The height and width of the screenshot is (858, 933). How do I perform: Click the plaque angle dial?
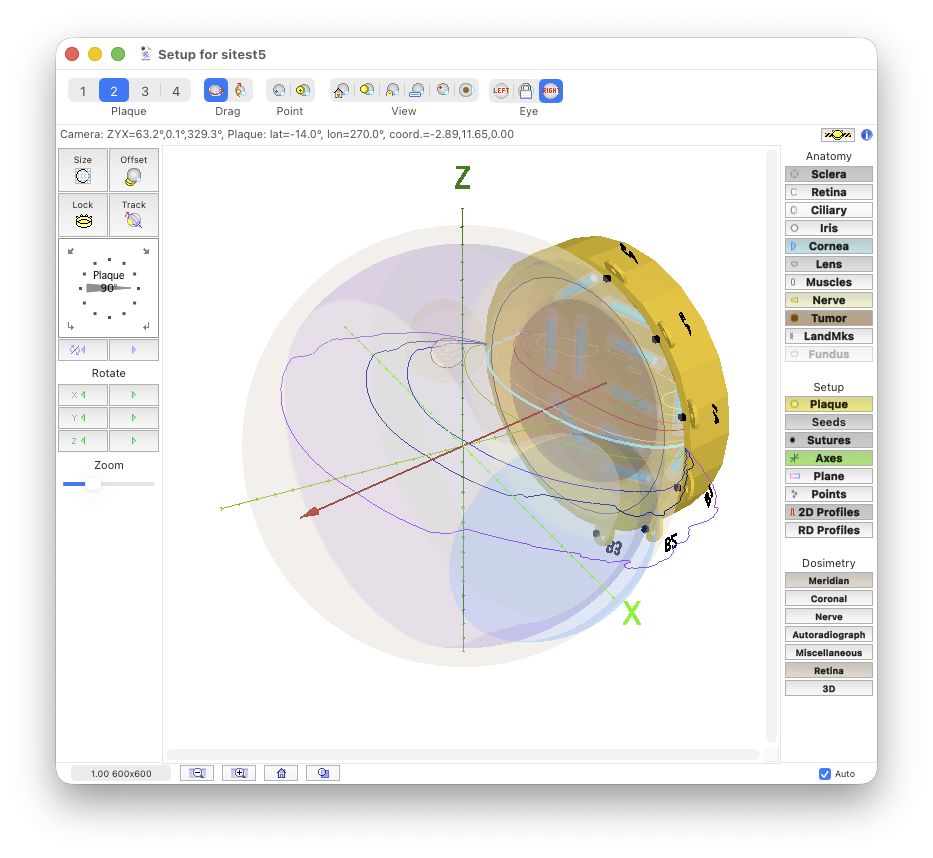click(108, 288)
